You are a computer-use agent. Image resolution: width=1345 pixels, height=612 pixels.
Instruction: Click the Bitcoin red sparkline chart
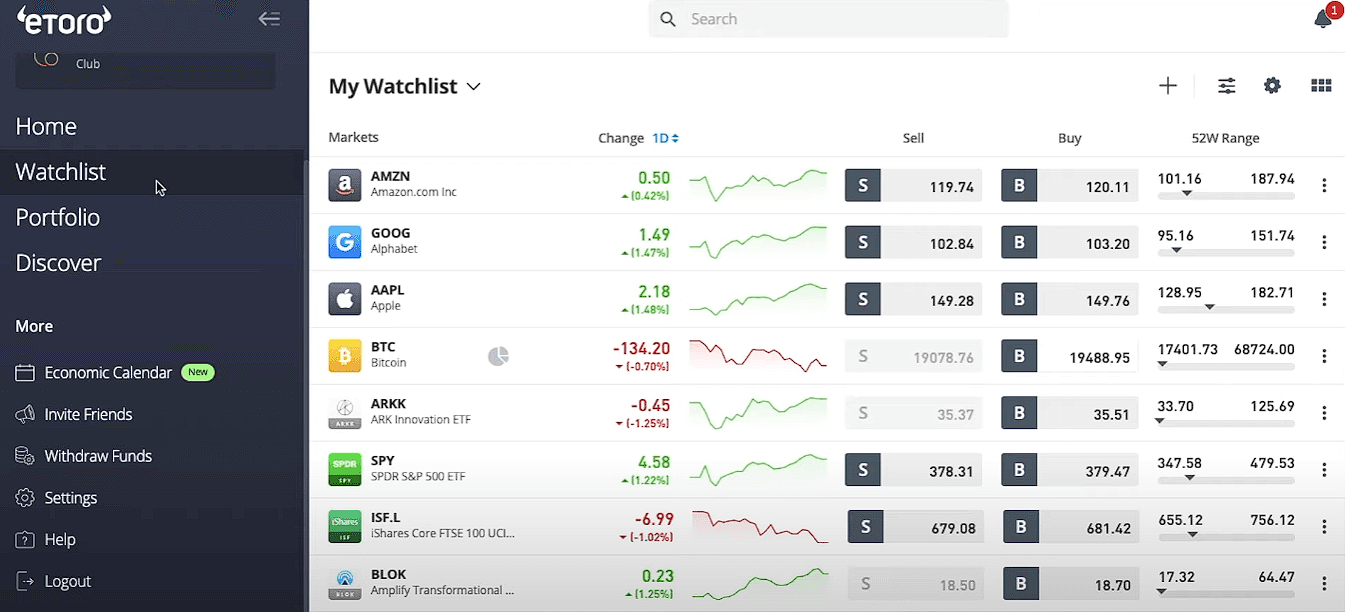[759, 356]
